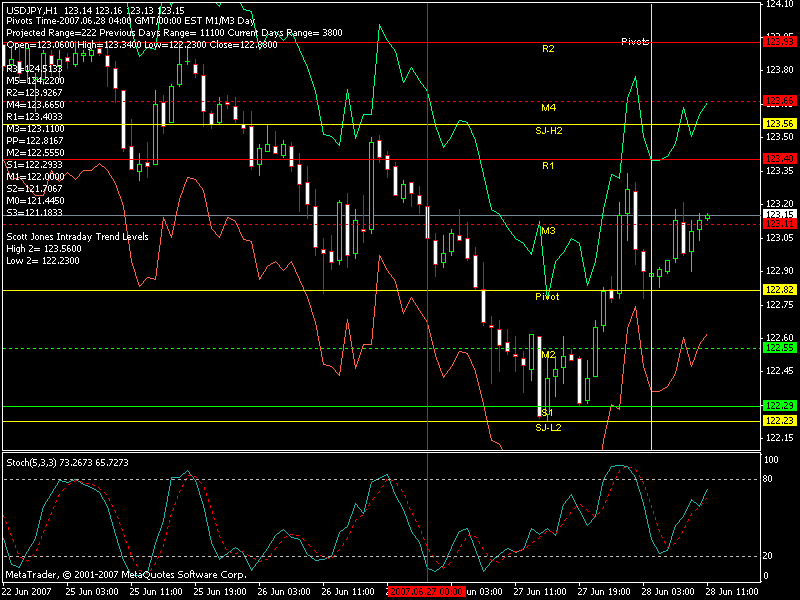Select the green 122.29 price tag

coord(778,406)
